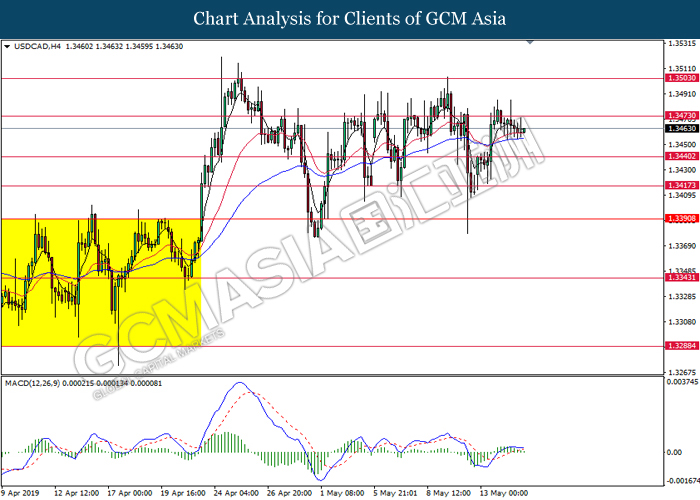The width and height of the screenshot is (700, 500).
Task: Click the 19 Apr 16:00 time label
Action: [183, 493]
